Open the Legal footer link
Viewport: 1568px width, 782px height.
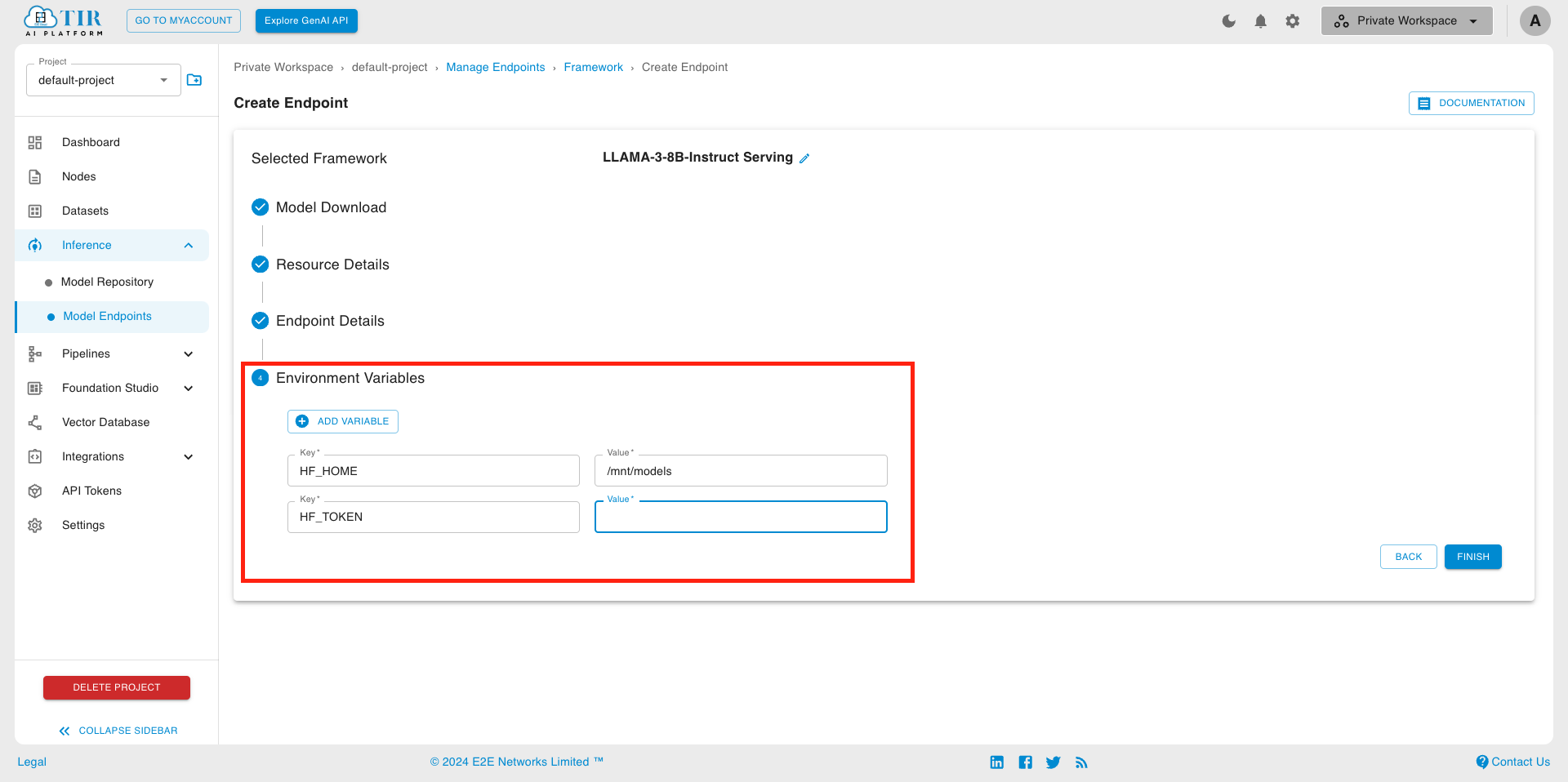point(32,762)
